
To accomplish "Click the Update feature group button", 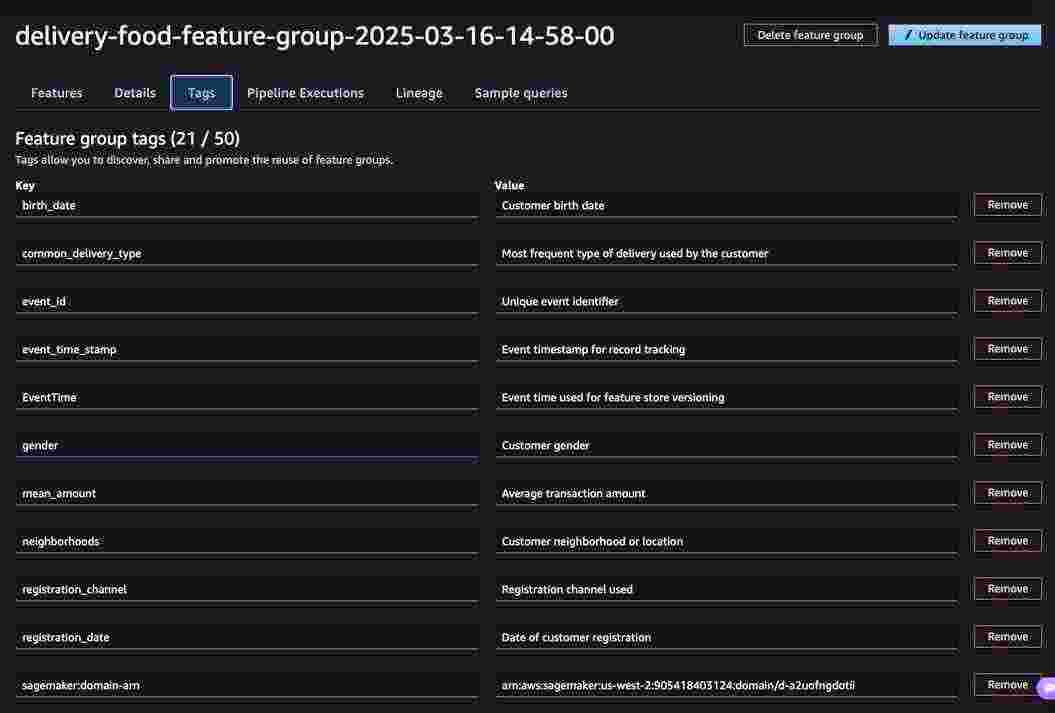I will point(965,35).
